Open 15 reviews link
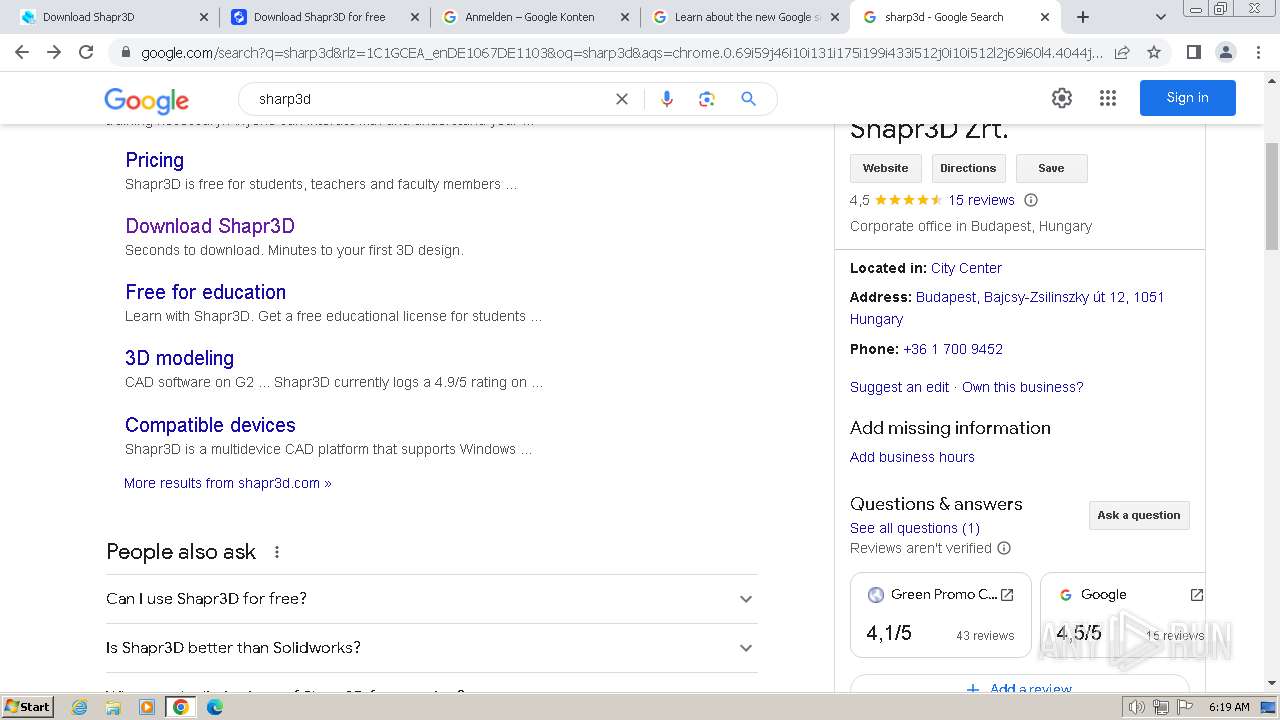The height and width of the screenshot is (720, 1280). pyautogui.click(x=981, y=200)
